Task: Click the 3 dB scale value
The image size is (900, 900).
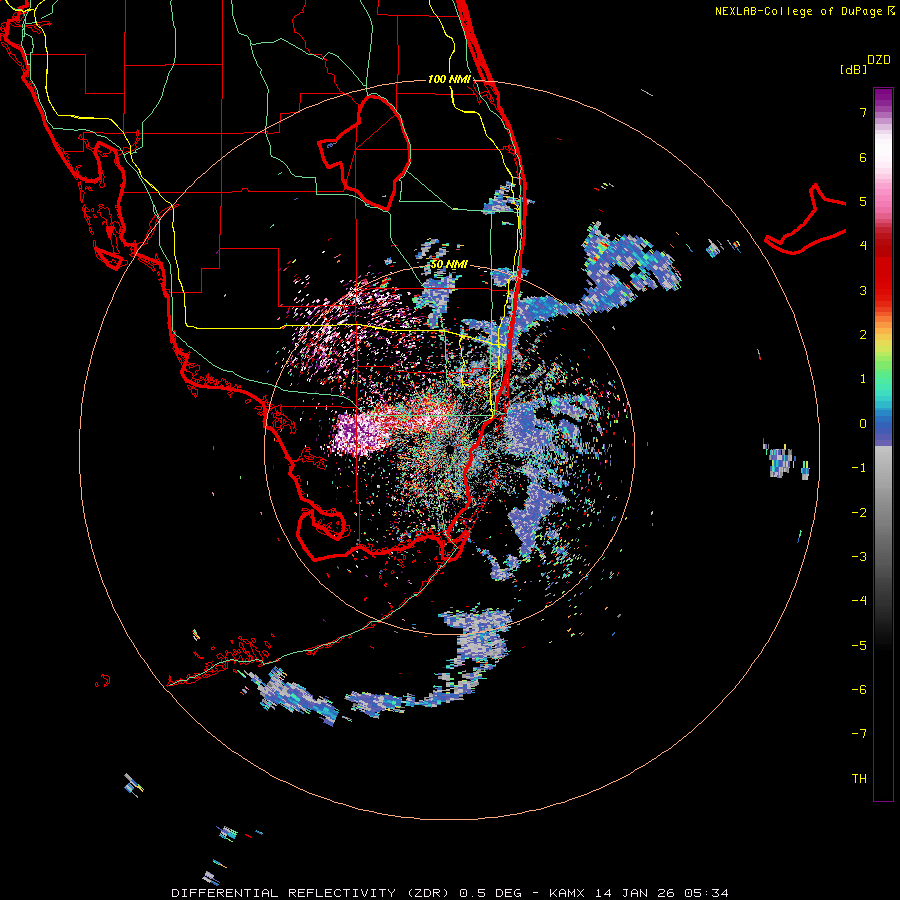Action: tap(863, 290)
